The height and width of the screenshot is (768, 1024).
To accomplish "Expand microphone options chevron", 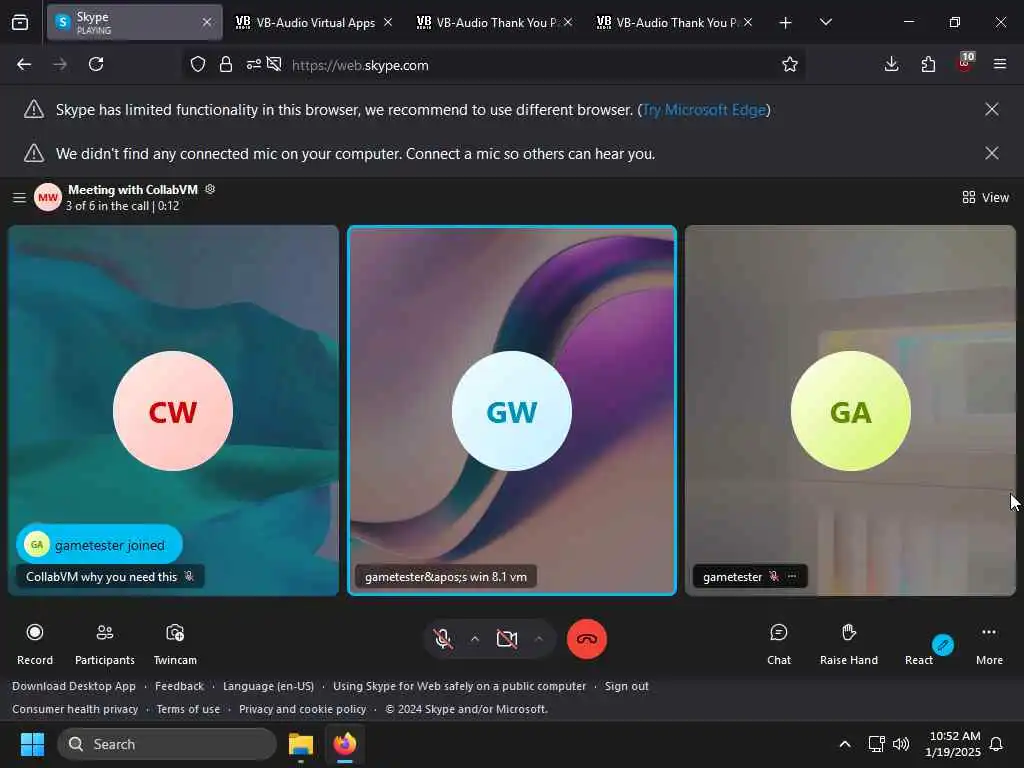I will (x=475, y=639).
